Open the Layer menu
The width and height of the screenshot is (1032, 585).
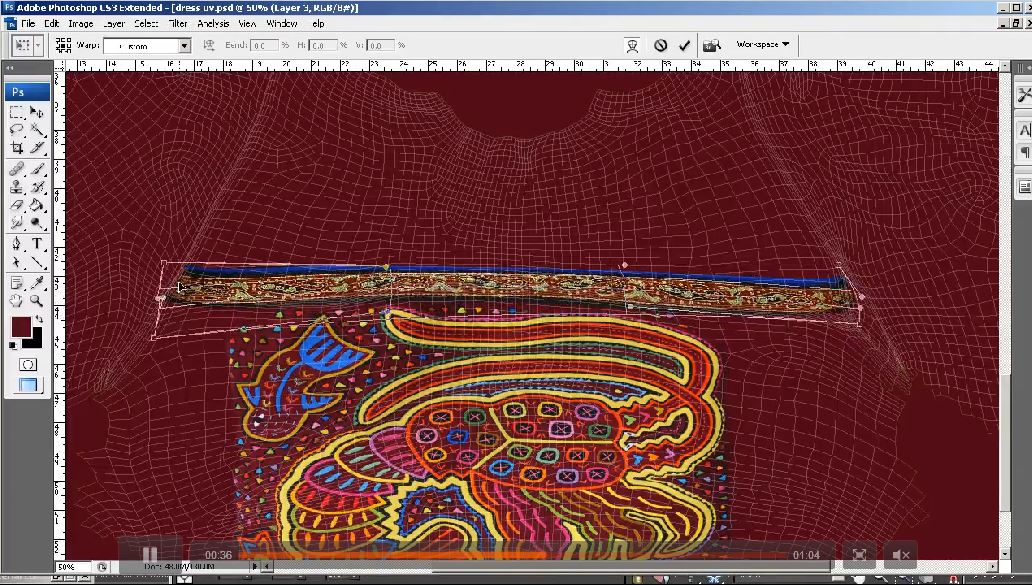coord(114,24)
